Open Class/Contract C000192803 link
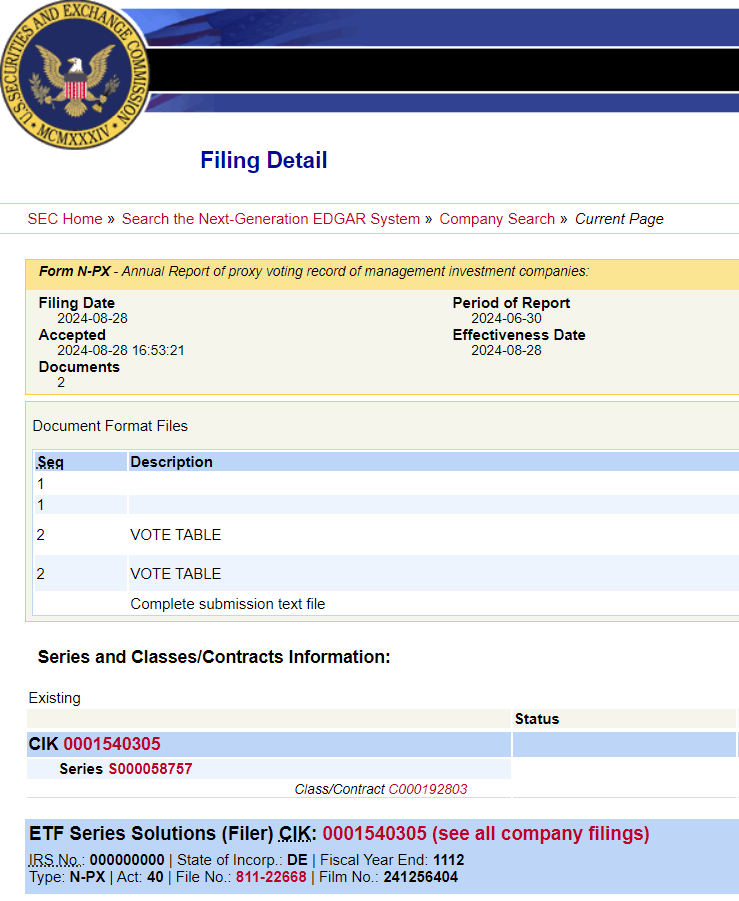Screen dimensions: 739x901 [x=428, y=789]
